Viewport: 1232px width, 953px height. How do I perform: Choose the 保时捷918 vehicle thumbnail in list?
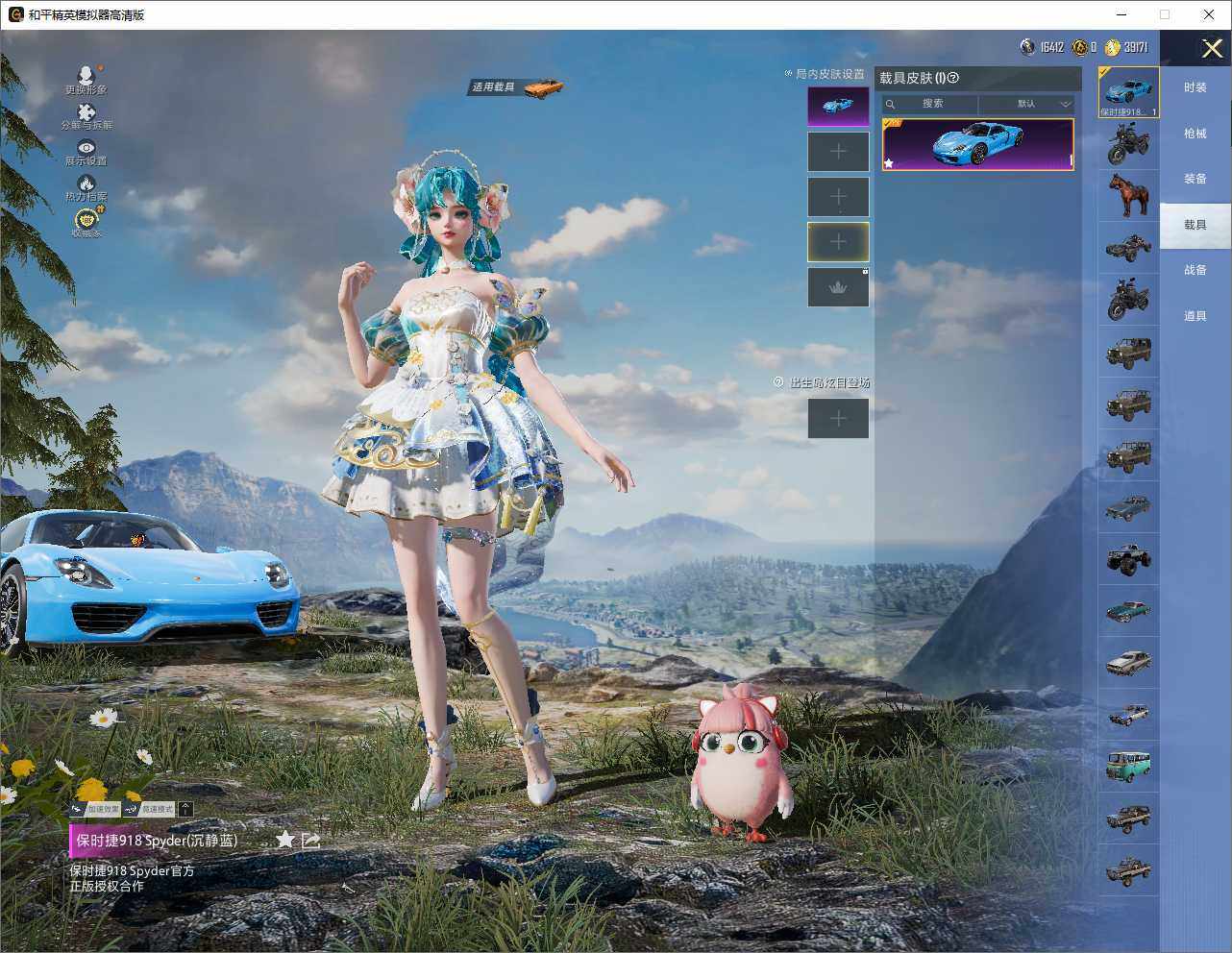coord(1129,92)
